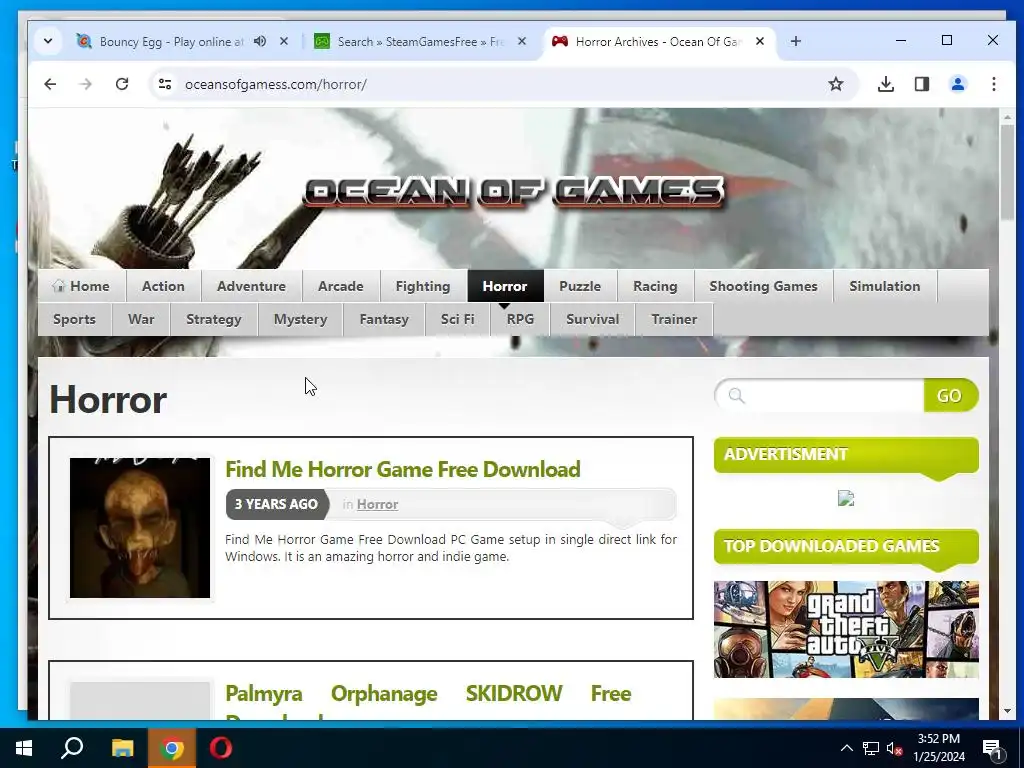Open the Find Me Horror Game thumbnail
Screen dimensions: 1024x768
(140, 528)
